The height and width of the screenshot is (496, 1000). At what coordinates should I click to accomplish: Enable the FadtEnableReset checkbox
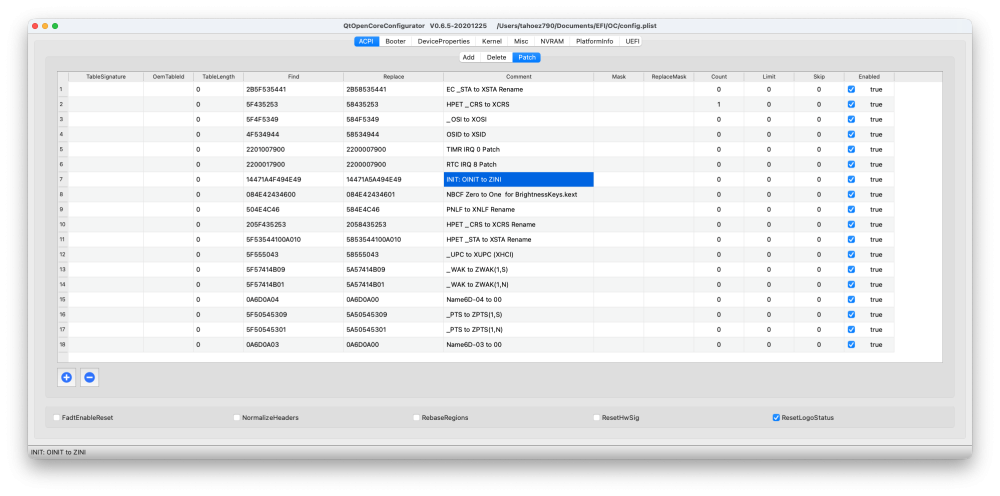pos(57,418)
